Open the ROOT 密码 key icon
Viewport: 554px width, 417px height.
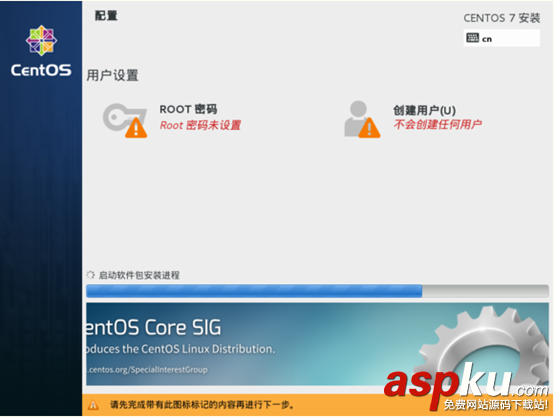click(125, 120)
